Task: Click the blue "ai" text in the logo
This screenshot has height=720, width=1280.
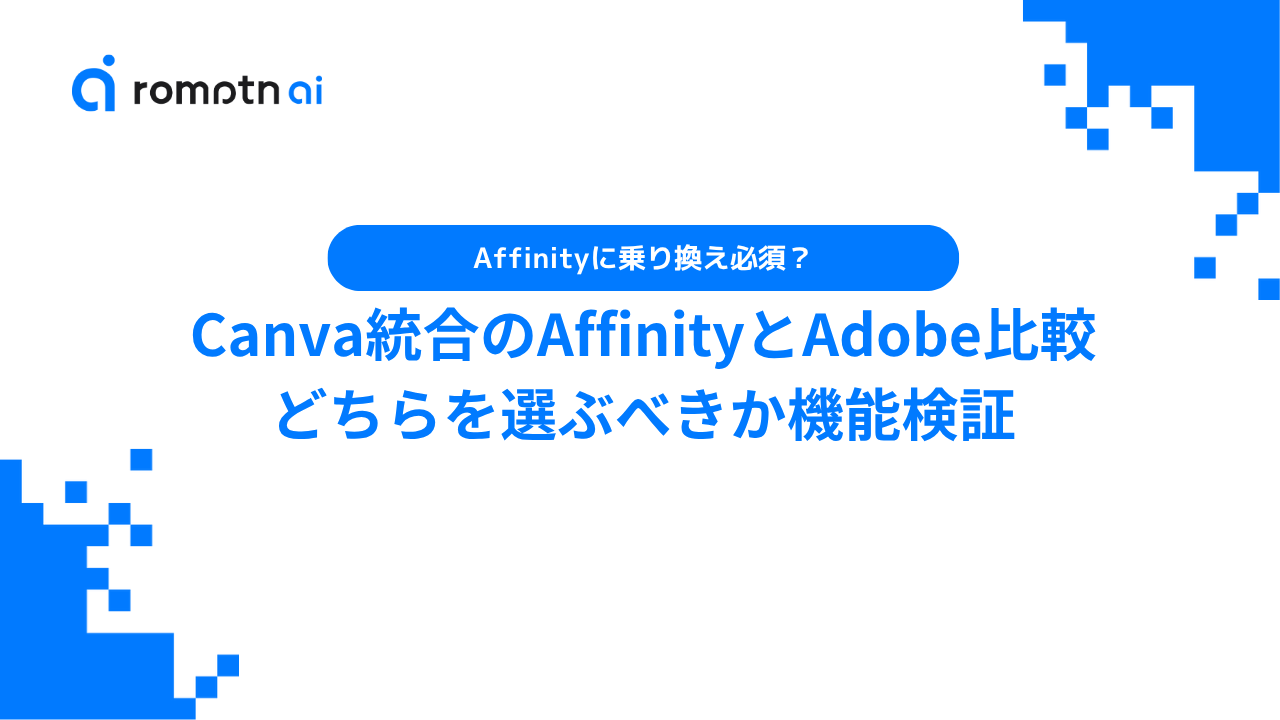Action: [x=304, y=91]
